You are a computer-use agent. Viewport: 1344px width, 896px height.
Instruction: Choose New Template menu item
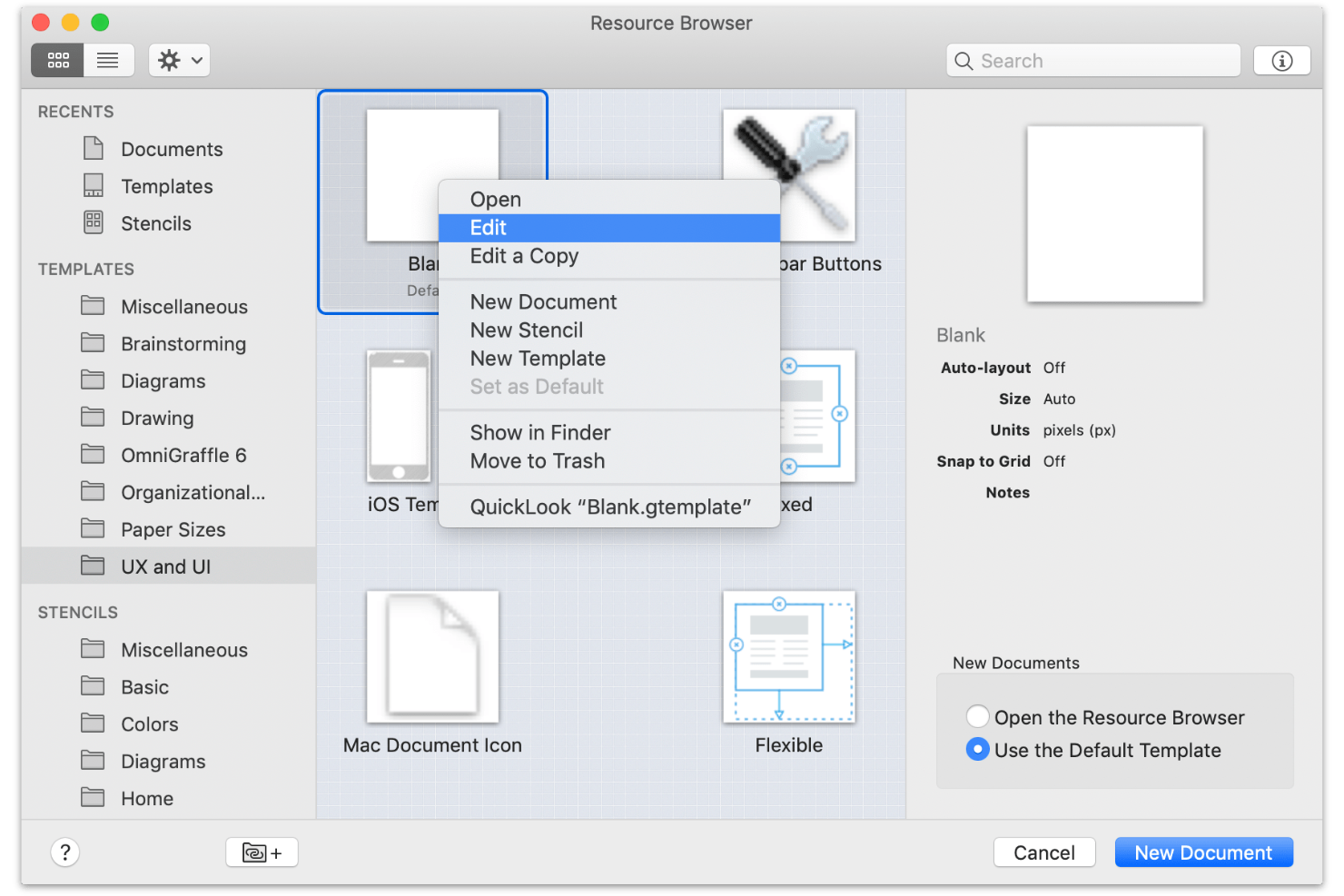coord(609,359)
